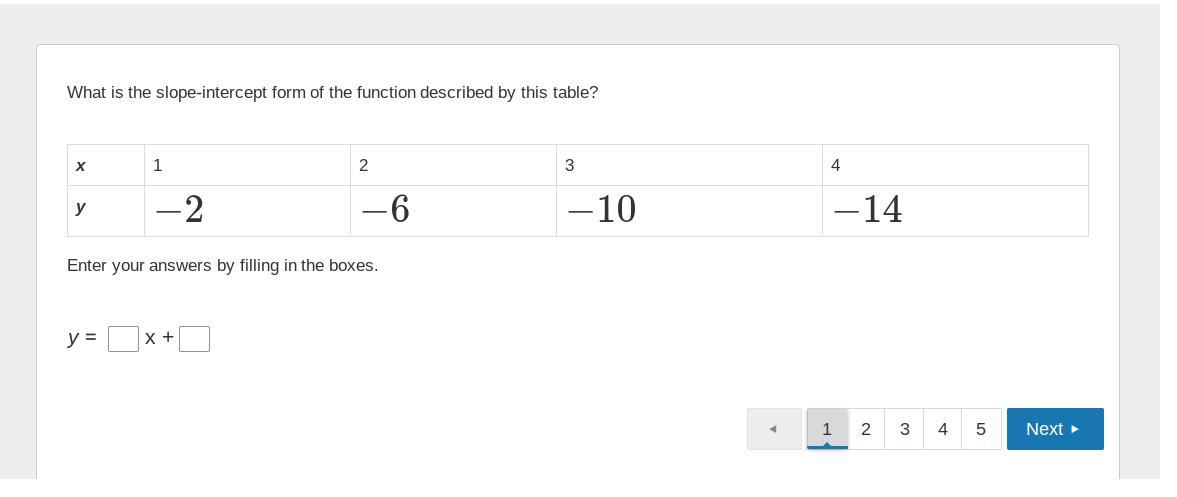Open question page 3

[904, 429]
